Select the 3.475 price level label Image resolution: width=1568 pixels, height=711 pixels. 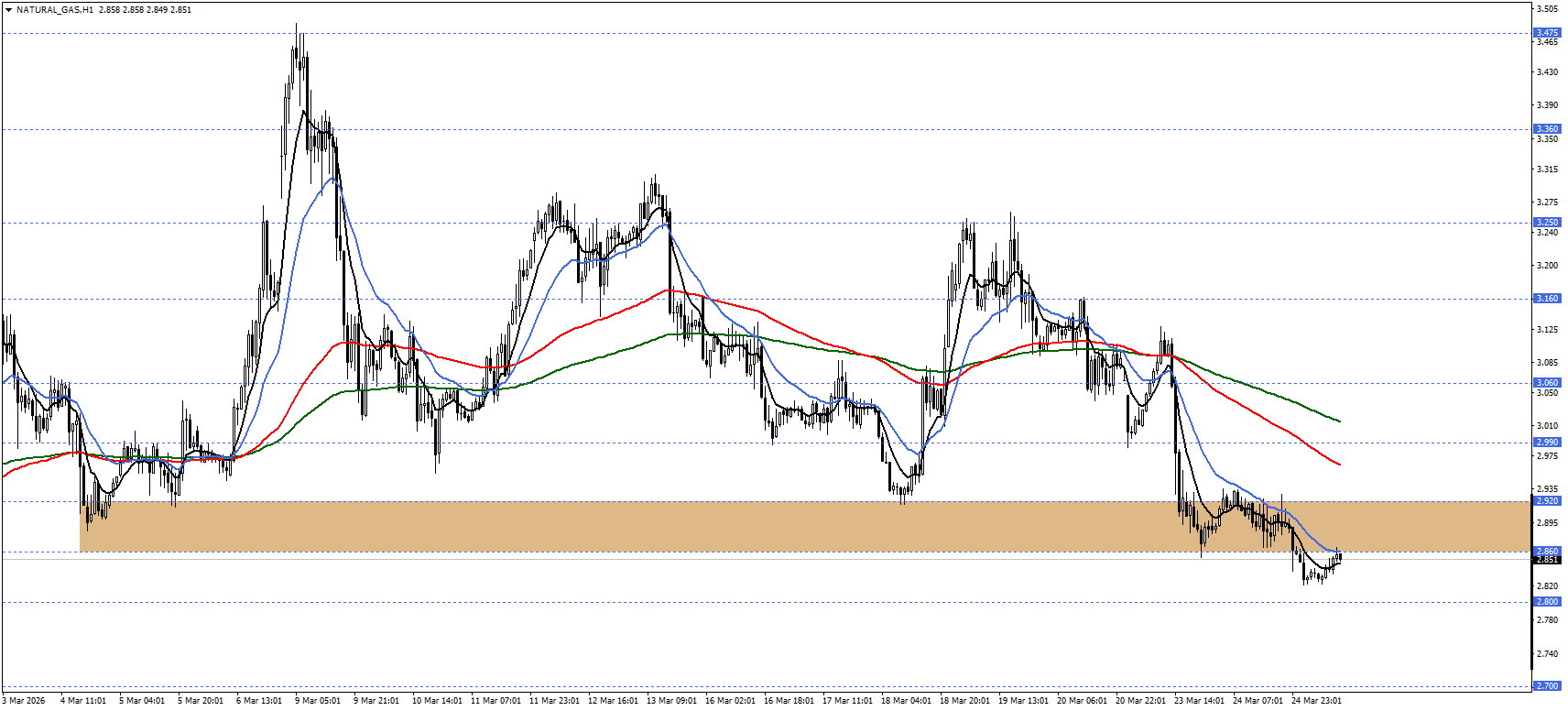1546,33
